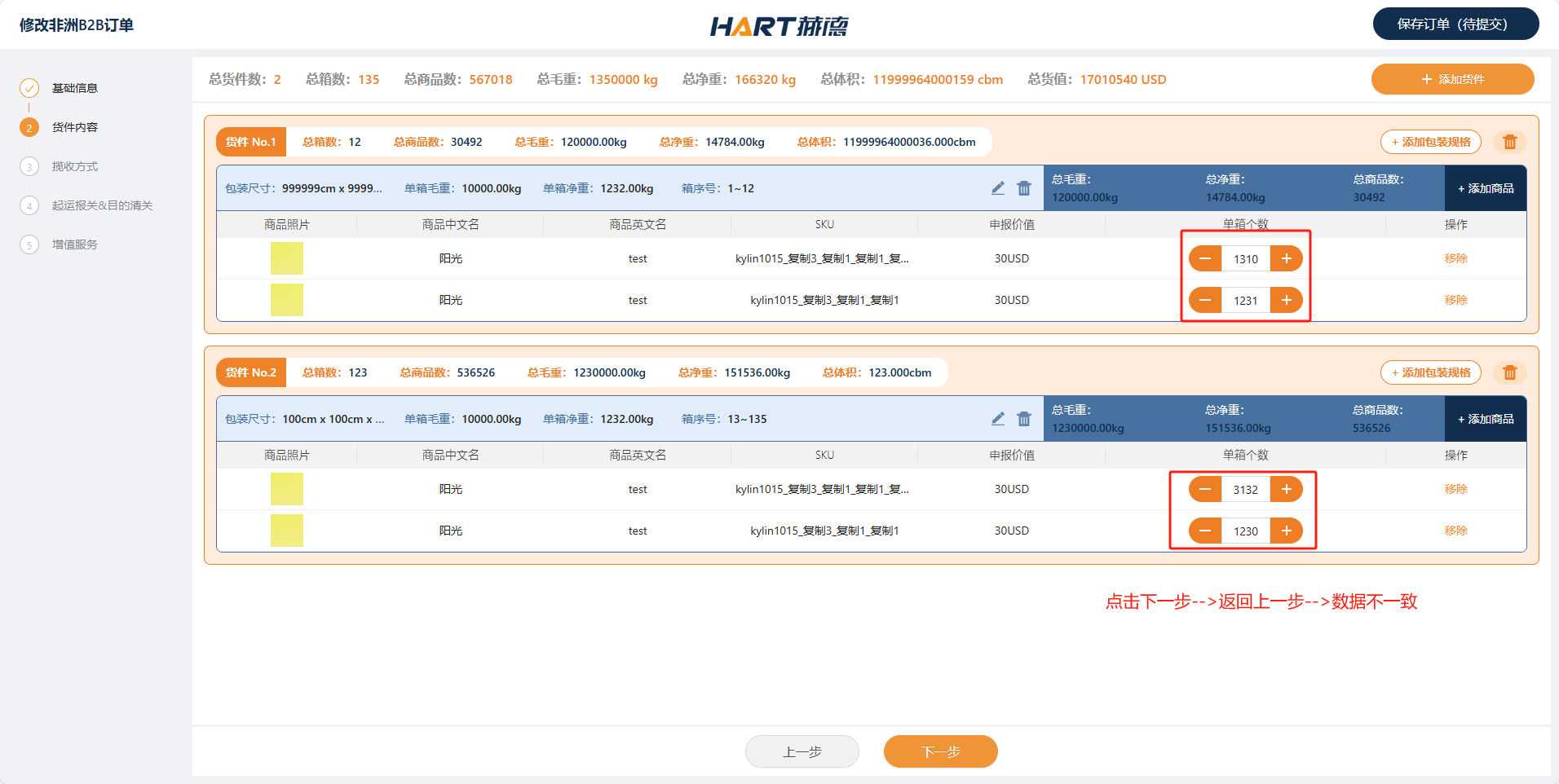The image size is (1559, 784).
Task: Click the 1310 quantity input field
Action: [1245, 258]
